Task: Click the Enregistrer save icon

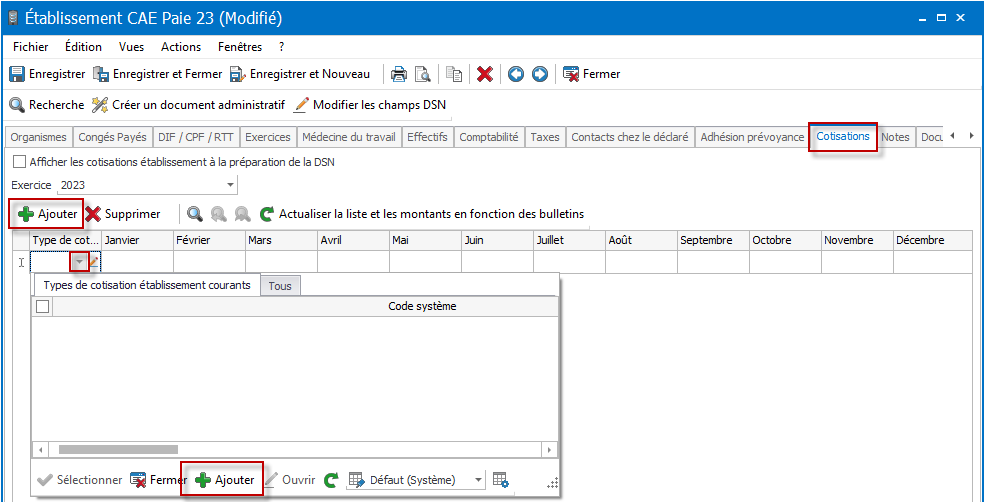Action: click(x=17, y=74)
